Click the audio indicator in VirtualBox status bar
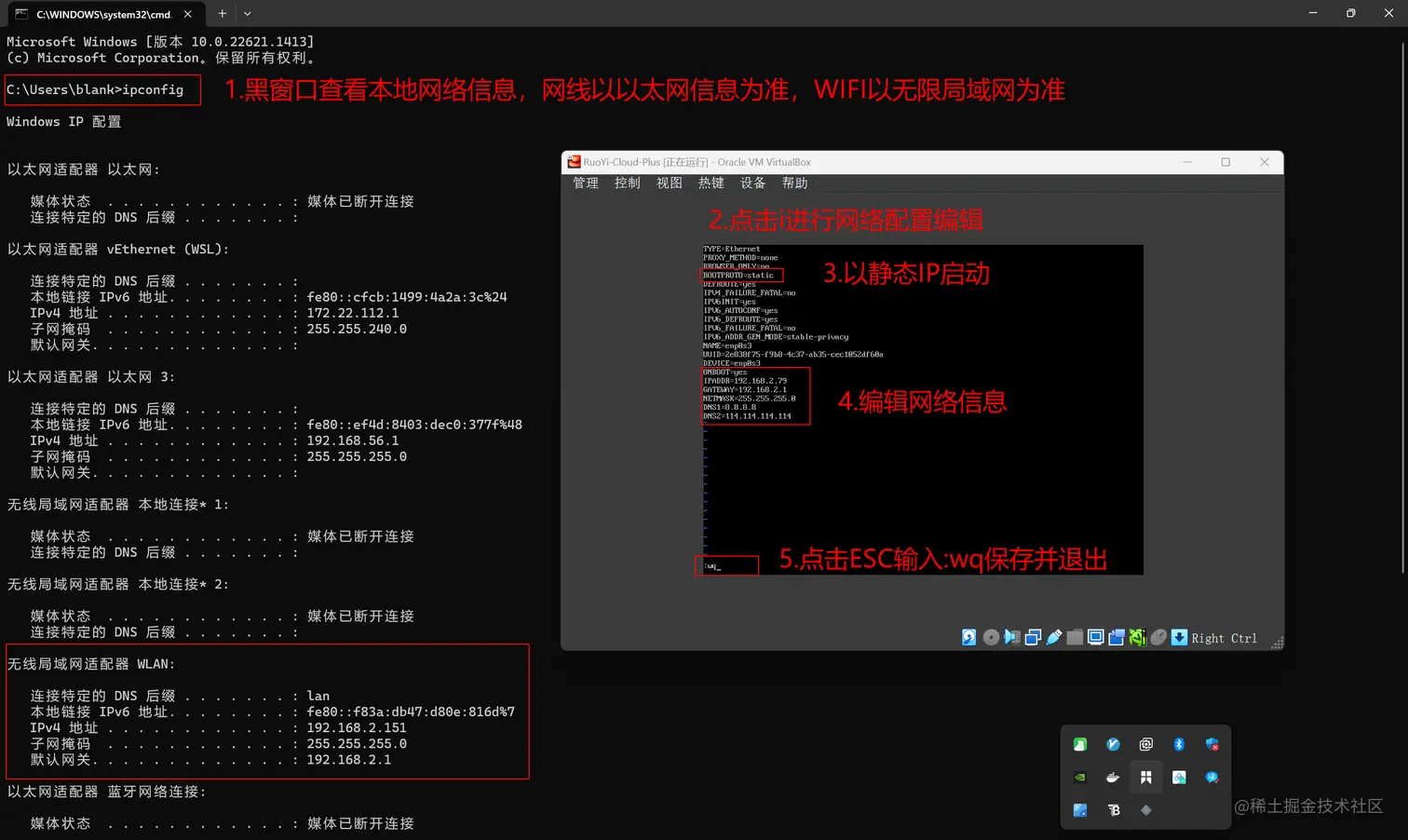1408x840 pixels. [x=1012, y=637]
